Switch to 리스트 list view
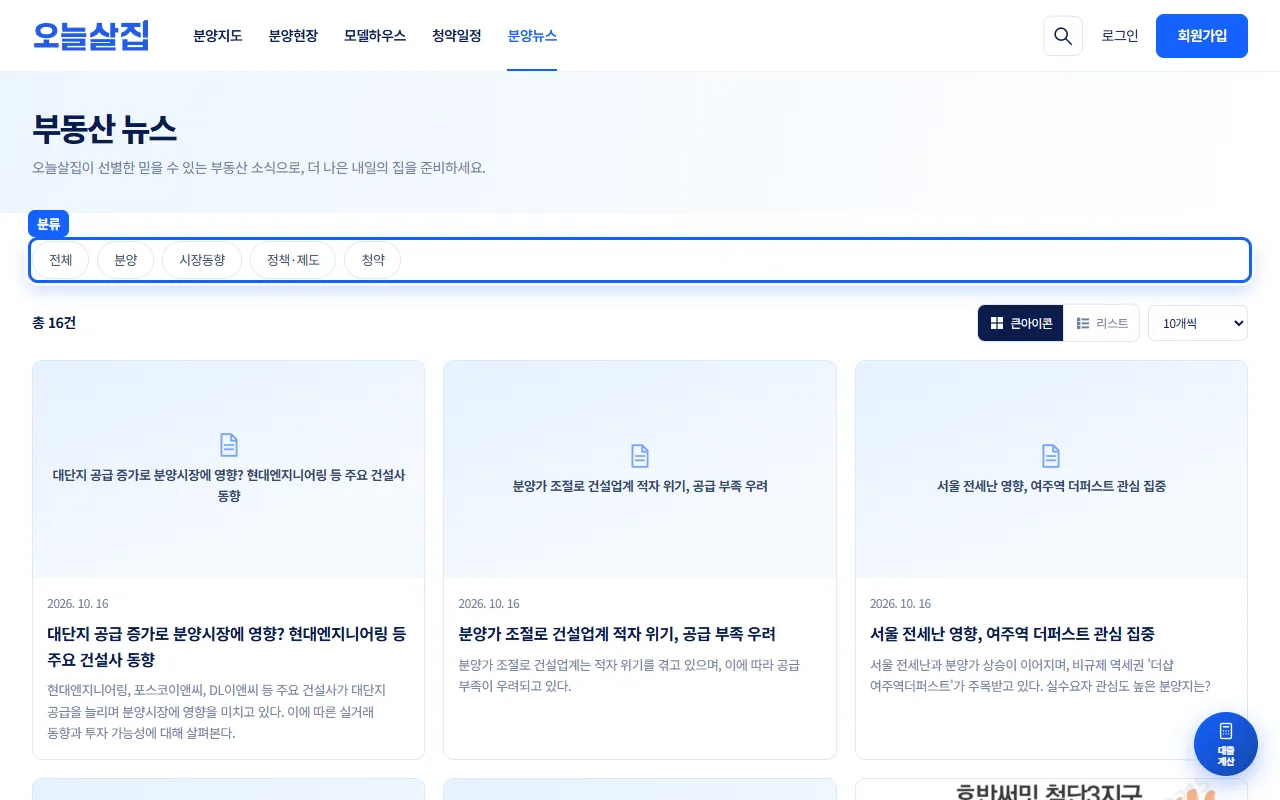 click(1102, 323)
